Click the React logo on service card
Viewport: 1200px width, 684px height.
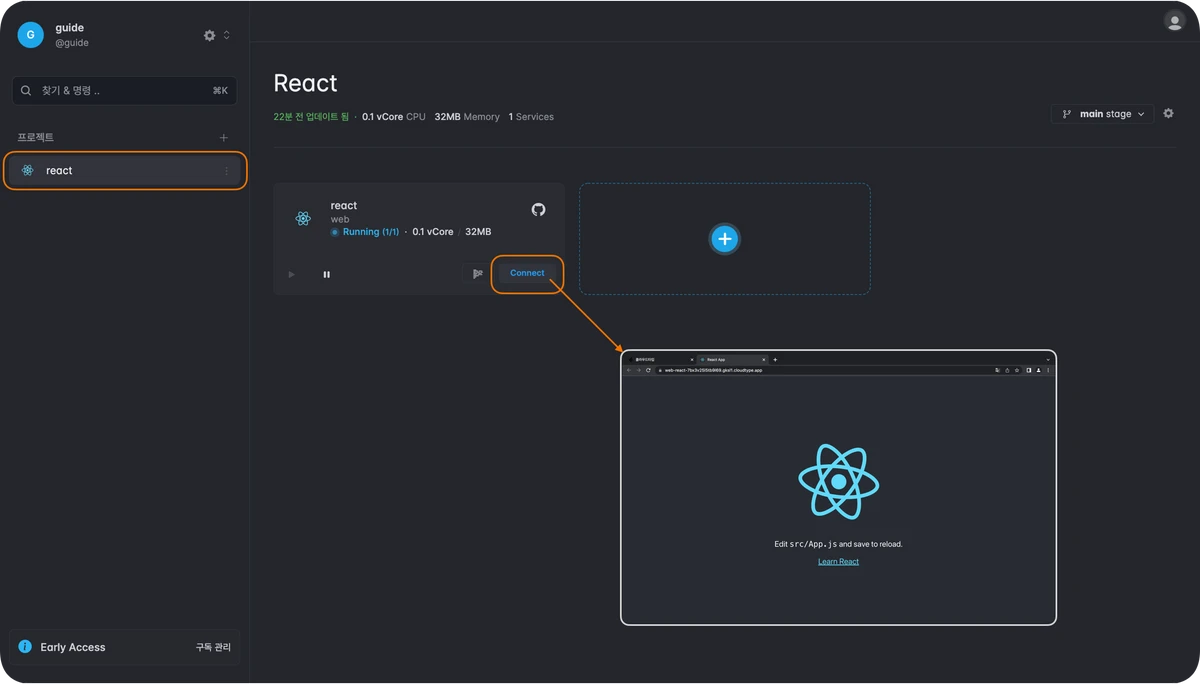pyautogui.click(x=303, y=219)
